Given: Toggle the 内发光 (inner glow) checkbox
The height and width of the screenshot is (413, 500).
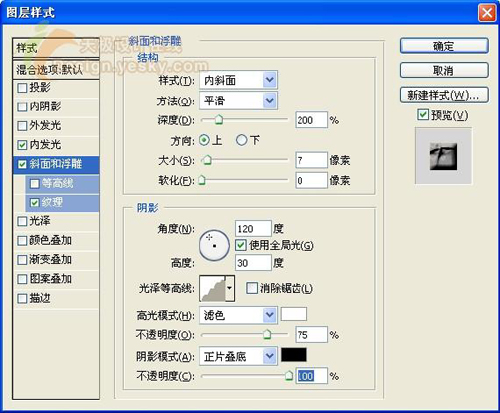Looking at the screenshot, I should coord(22,145).
